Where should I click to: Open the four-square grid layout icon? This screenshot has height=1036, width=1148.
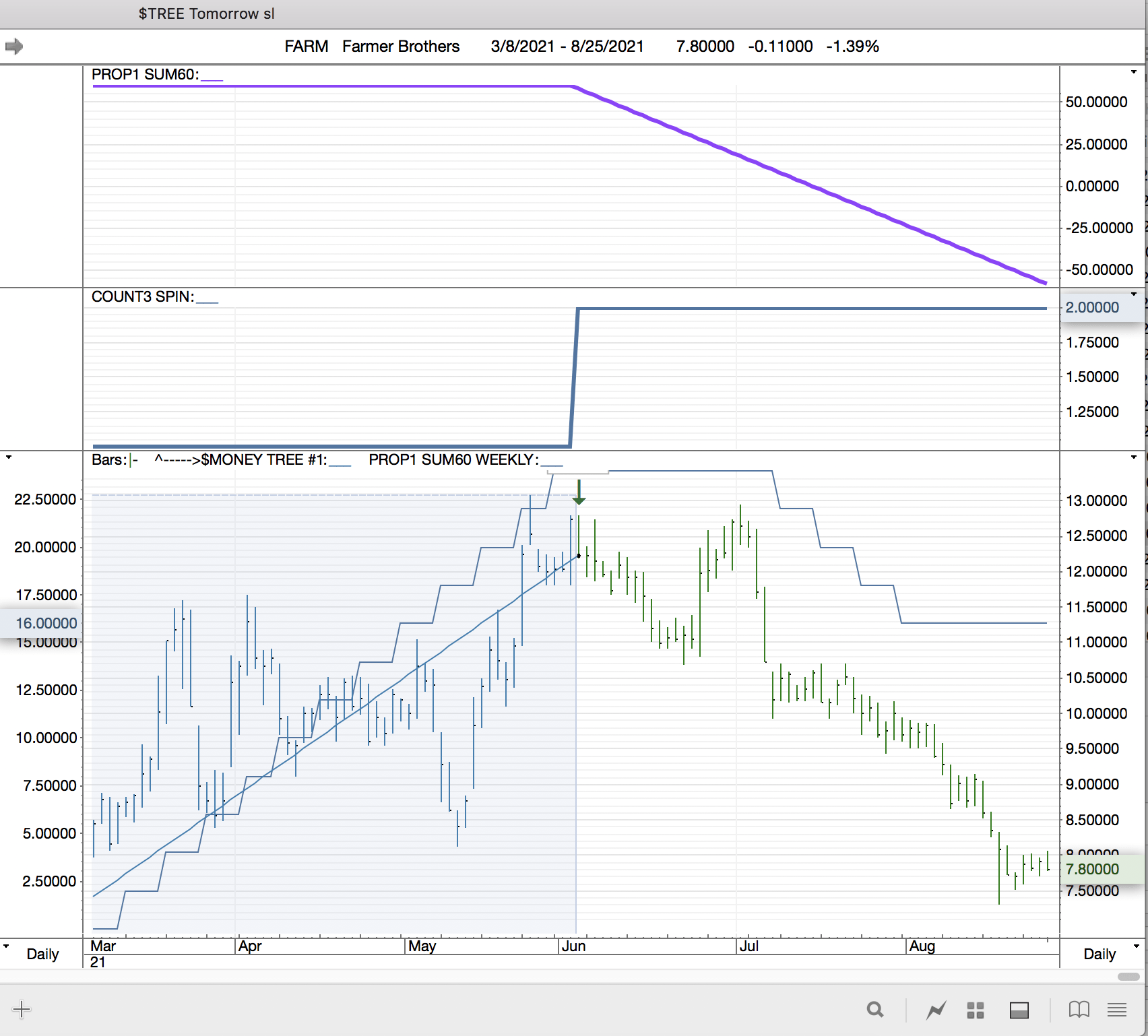976,1010
